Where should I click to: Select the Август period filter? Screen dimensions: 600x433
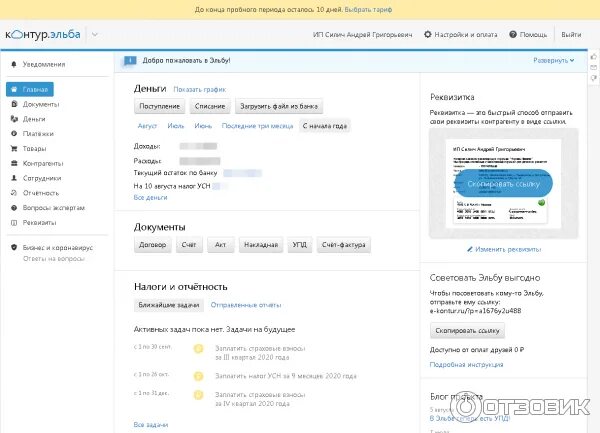click(147, 126)
